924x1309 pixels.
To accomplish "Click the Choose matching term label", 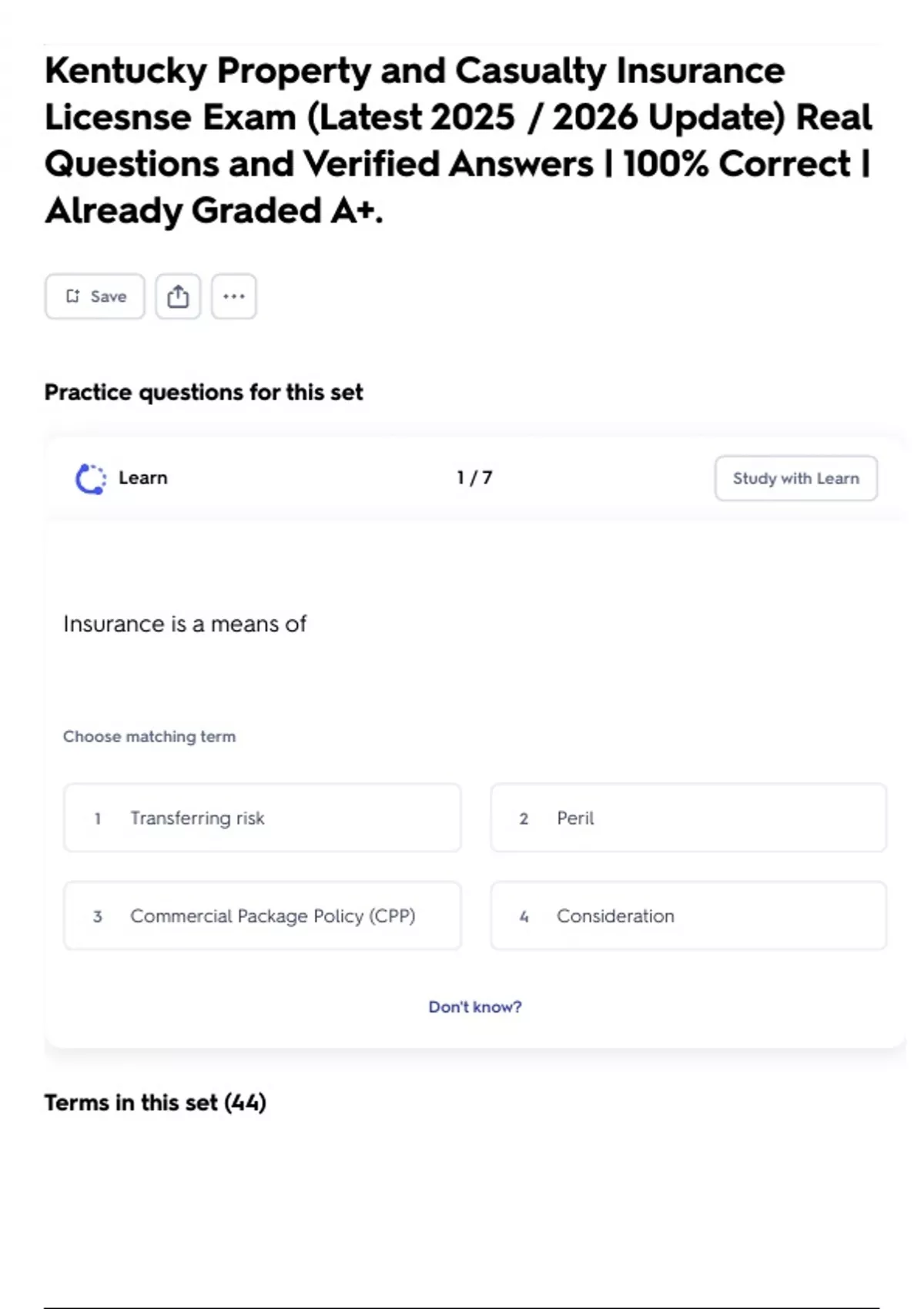I will 149,736.
